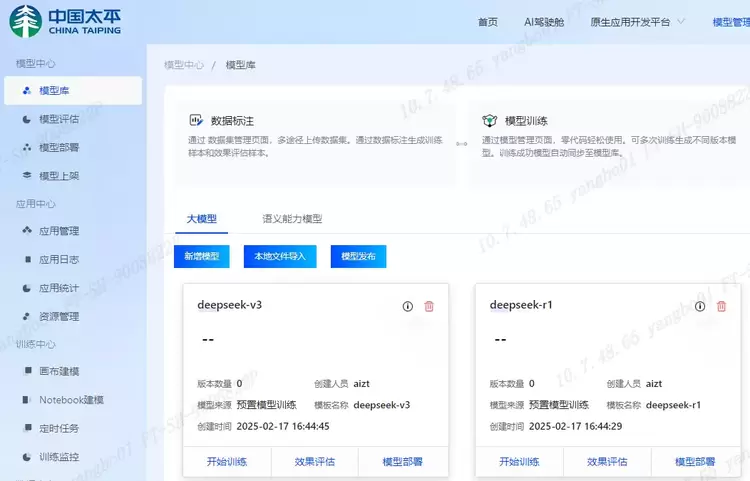750x481 pixels.
Task: Click the 新增模型 button
Action: [201, 256]
